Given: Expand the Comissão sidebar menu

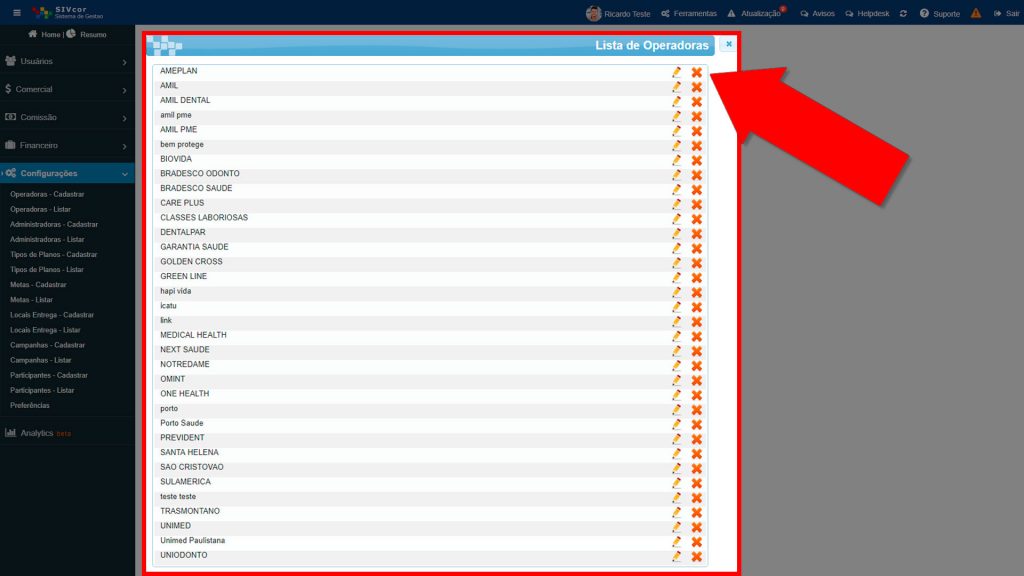Looking at the screenshot, I should (x=67, y=118).
